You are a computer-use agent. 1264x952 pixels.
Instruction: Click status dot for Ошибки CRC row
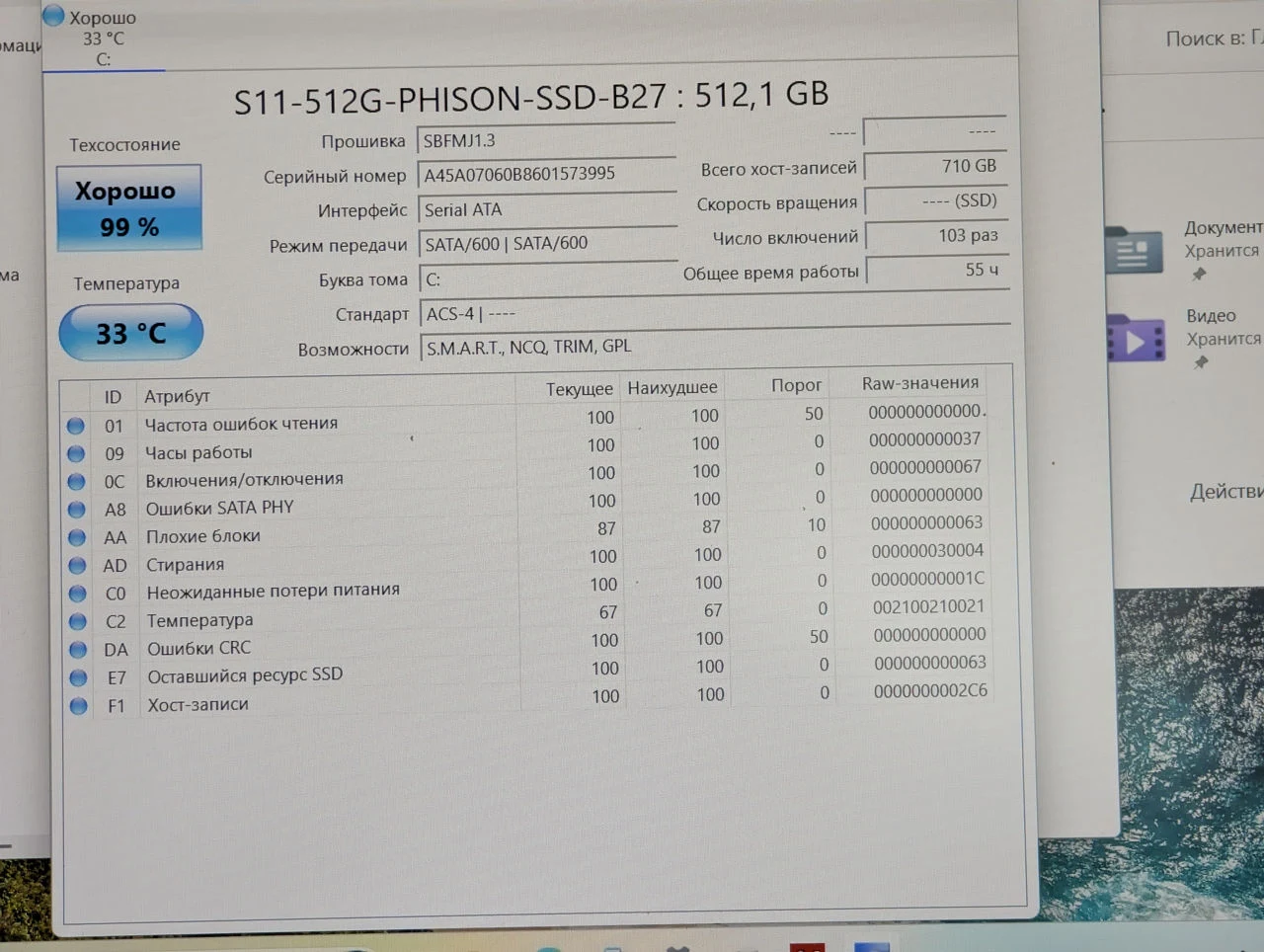[x=78, y=650]
